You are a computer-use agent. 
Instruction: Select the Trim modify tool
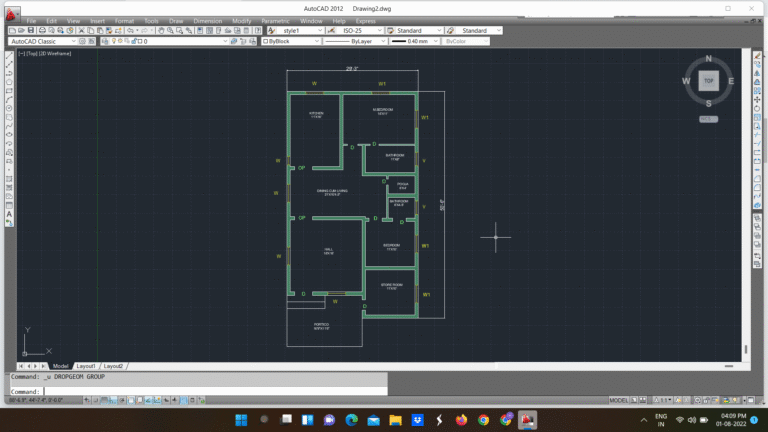coord(757,135)
